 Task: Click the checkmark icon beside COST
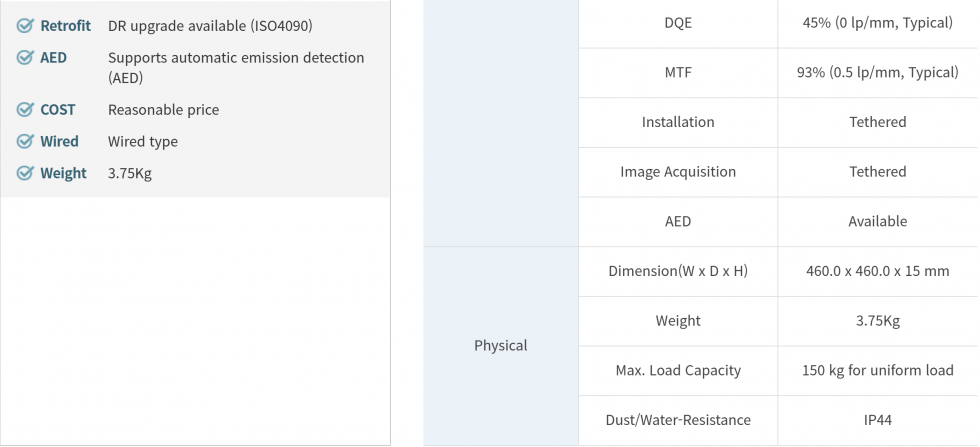point(26,110)
